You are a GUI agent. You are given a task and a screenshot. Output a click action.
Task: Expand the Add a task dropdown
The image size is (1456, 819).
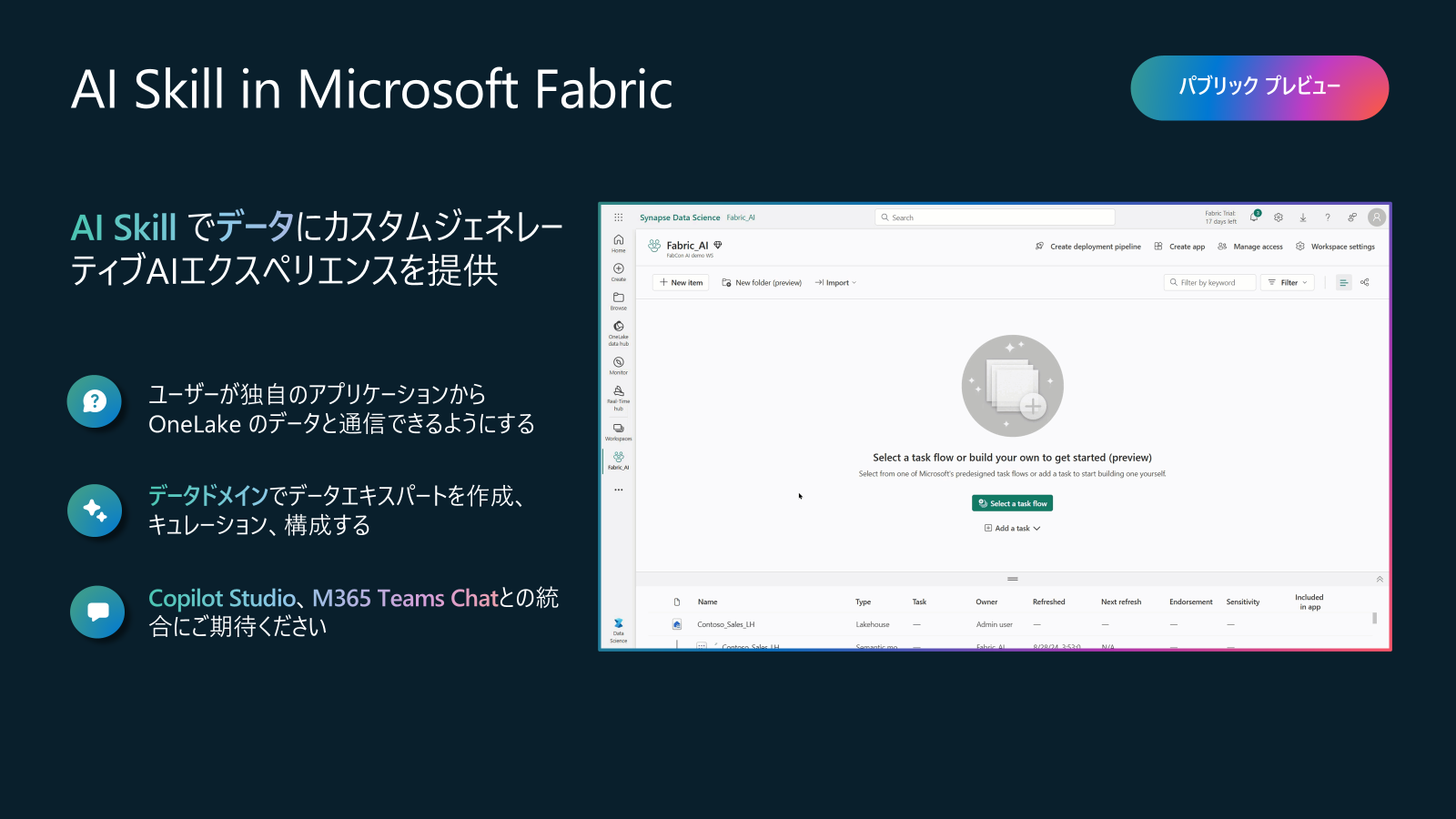tap(1012, 528)
